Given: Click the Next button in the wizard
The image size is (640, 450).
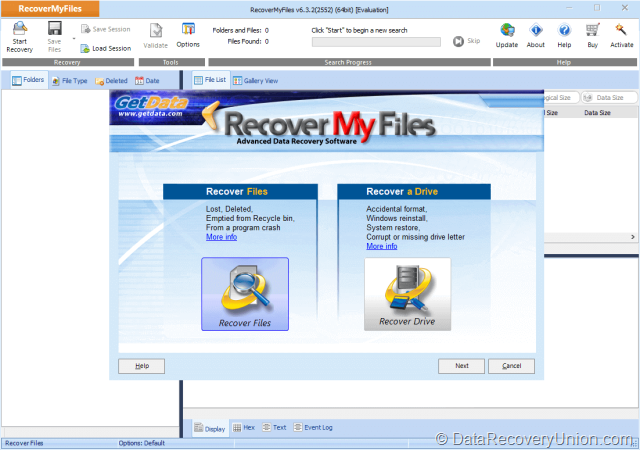Looking at the screenshot, I should [461, 366].
